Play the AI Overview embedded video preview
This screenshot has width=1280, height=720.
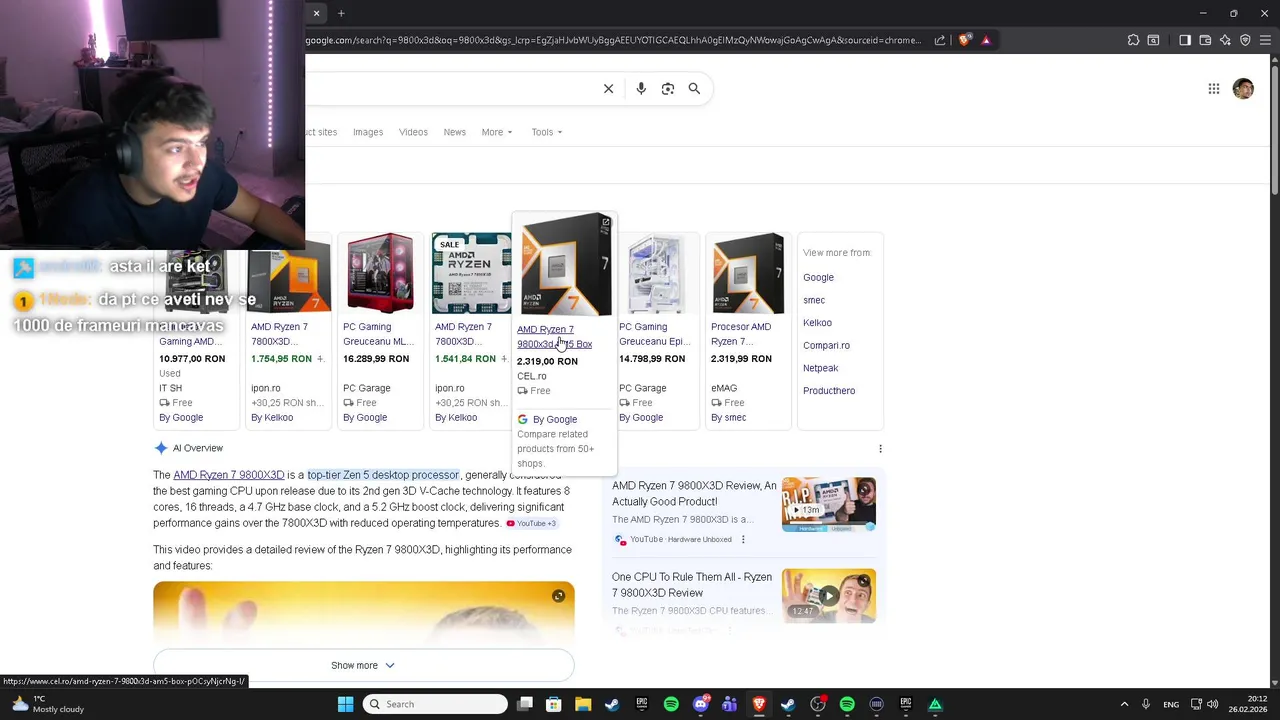point(364,614)
